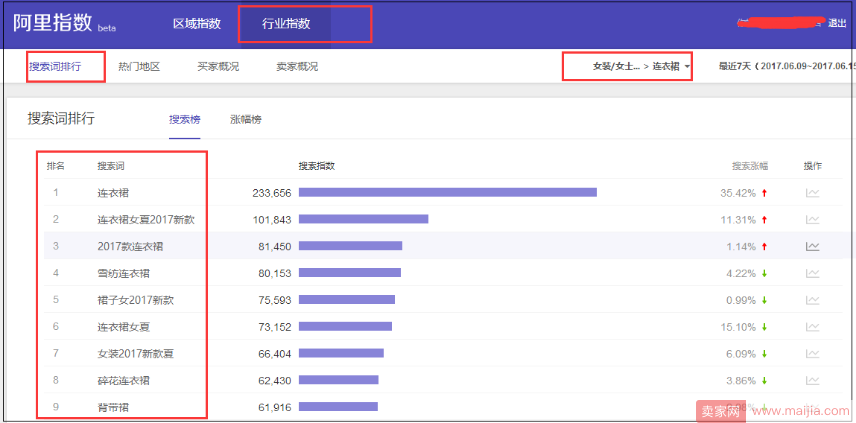The width and height of the screenshot is (856, 423).
Task: Open trend chart icon for 女装2017新款夏 row
Action: click(x=812, y=354)
